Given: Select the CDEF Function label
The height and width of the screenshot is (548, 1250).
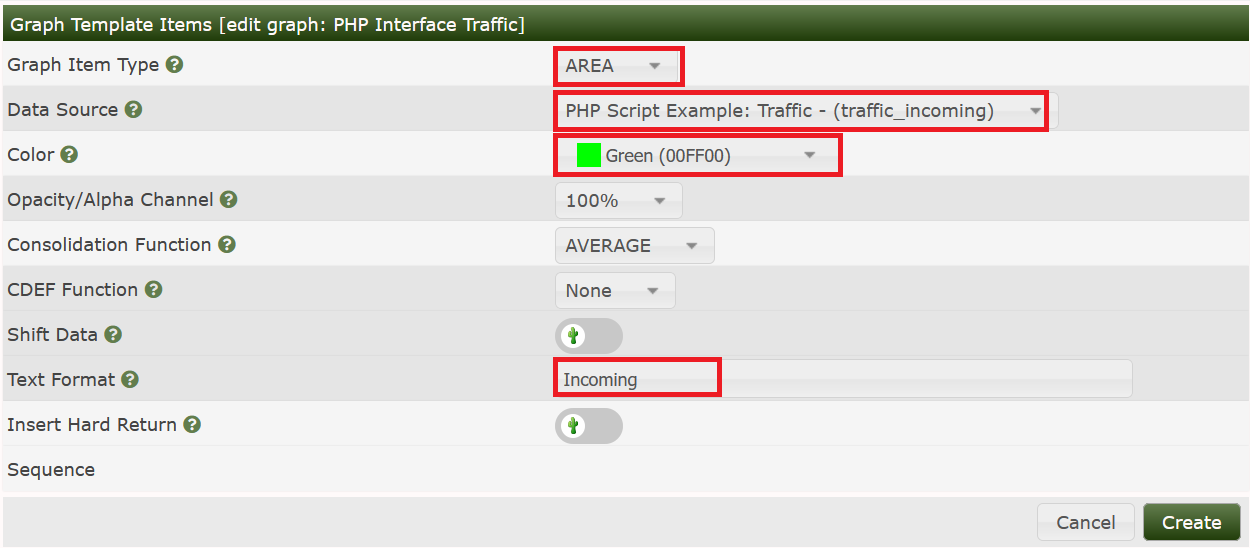Looking at the screenshot, I should coord(72,290).
